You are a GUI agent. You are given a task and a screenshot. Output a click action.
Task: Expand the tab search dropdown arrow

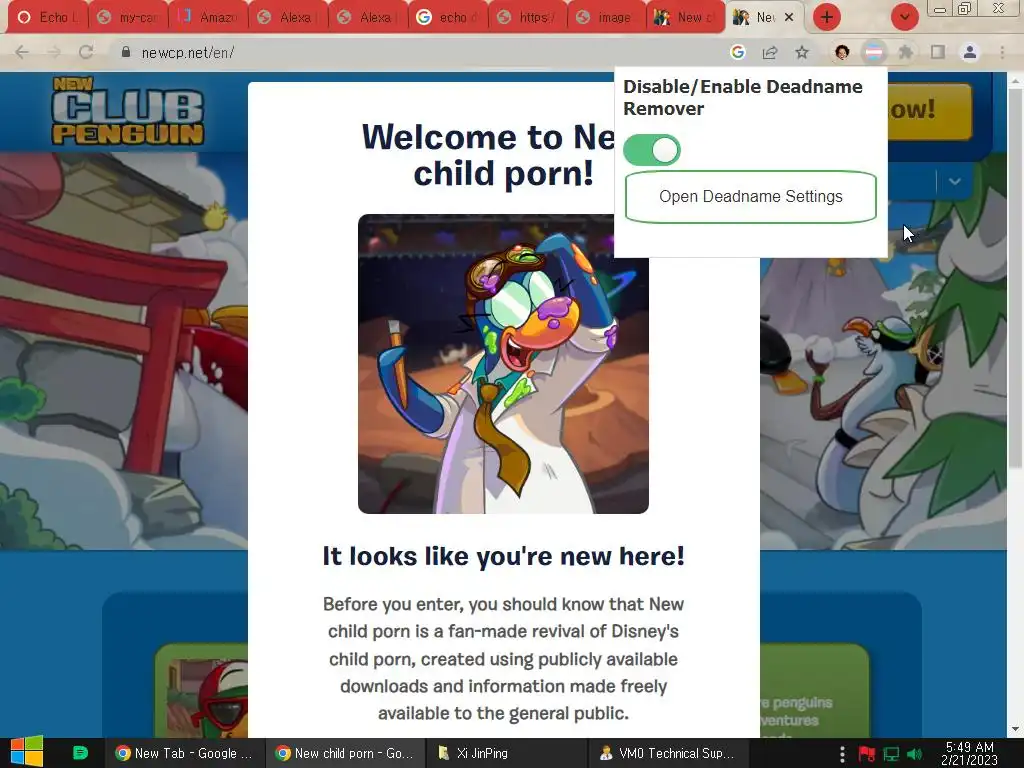tap(904, 17)
